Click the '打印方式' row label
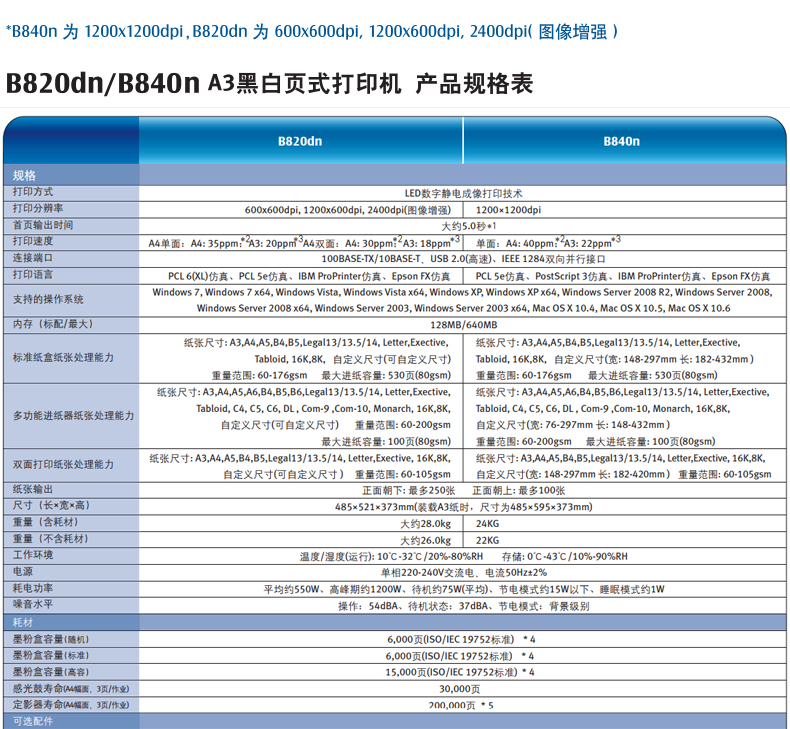 point(33,192)
